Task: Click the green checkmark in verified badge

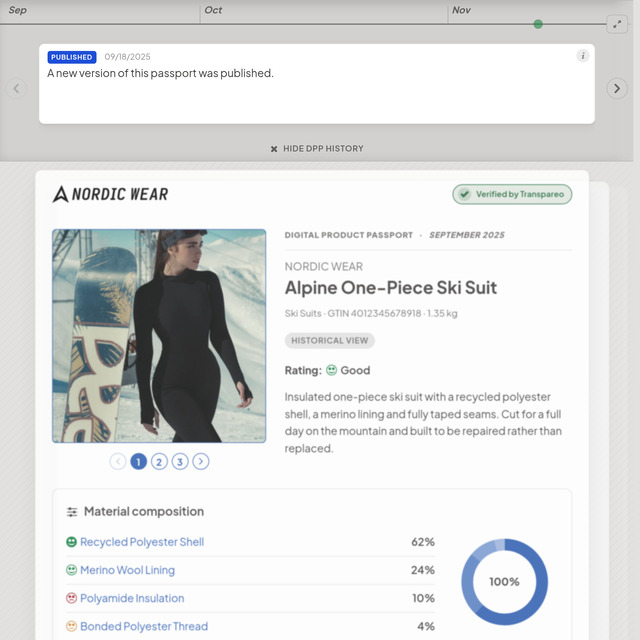Action: (x=464, y=194)
